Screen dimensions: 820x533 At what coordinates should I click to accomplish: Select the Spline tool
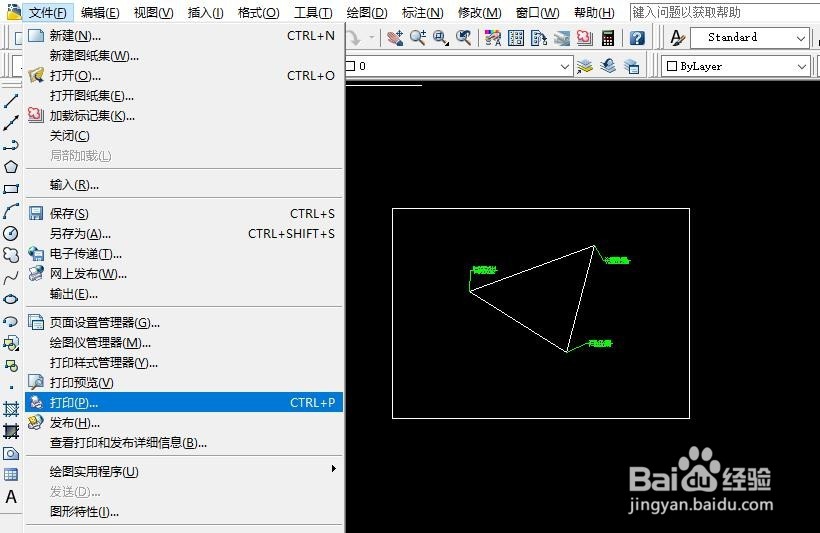pyautogui.click(x=11, y=277)
